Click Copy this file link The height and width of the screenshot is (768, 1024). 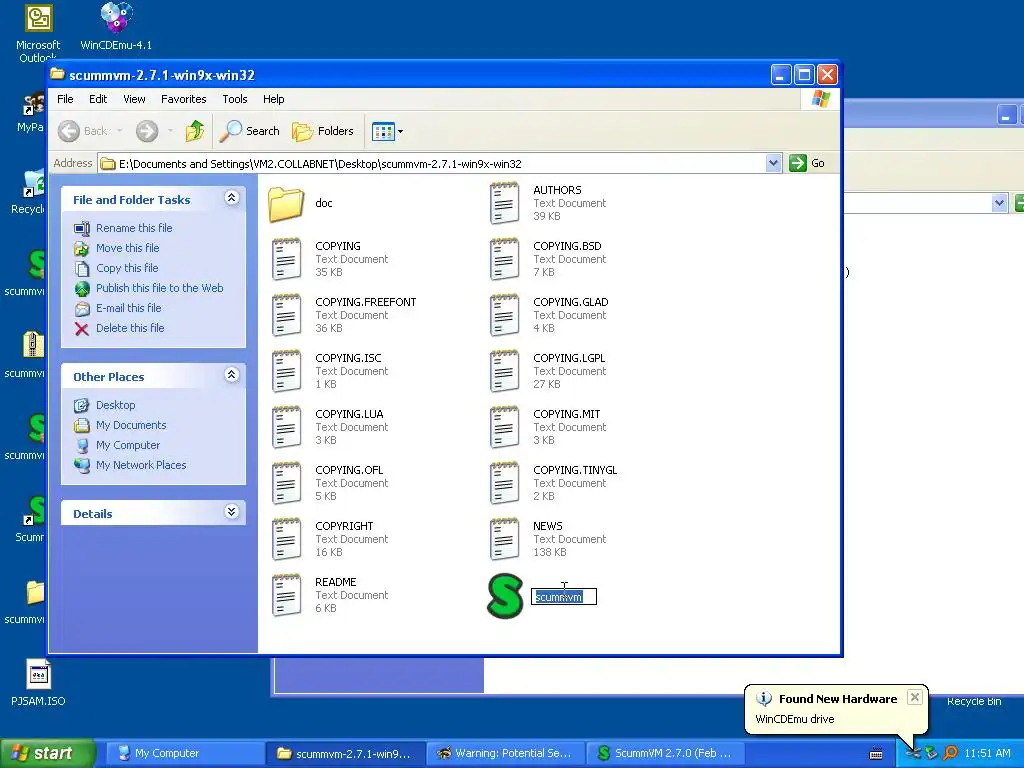tap(127, 268)
